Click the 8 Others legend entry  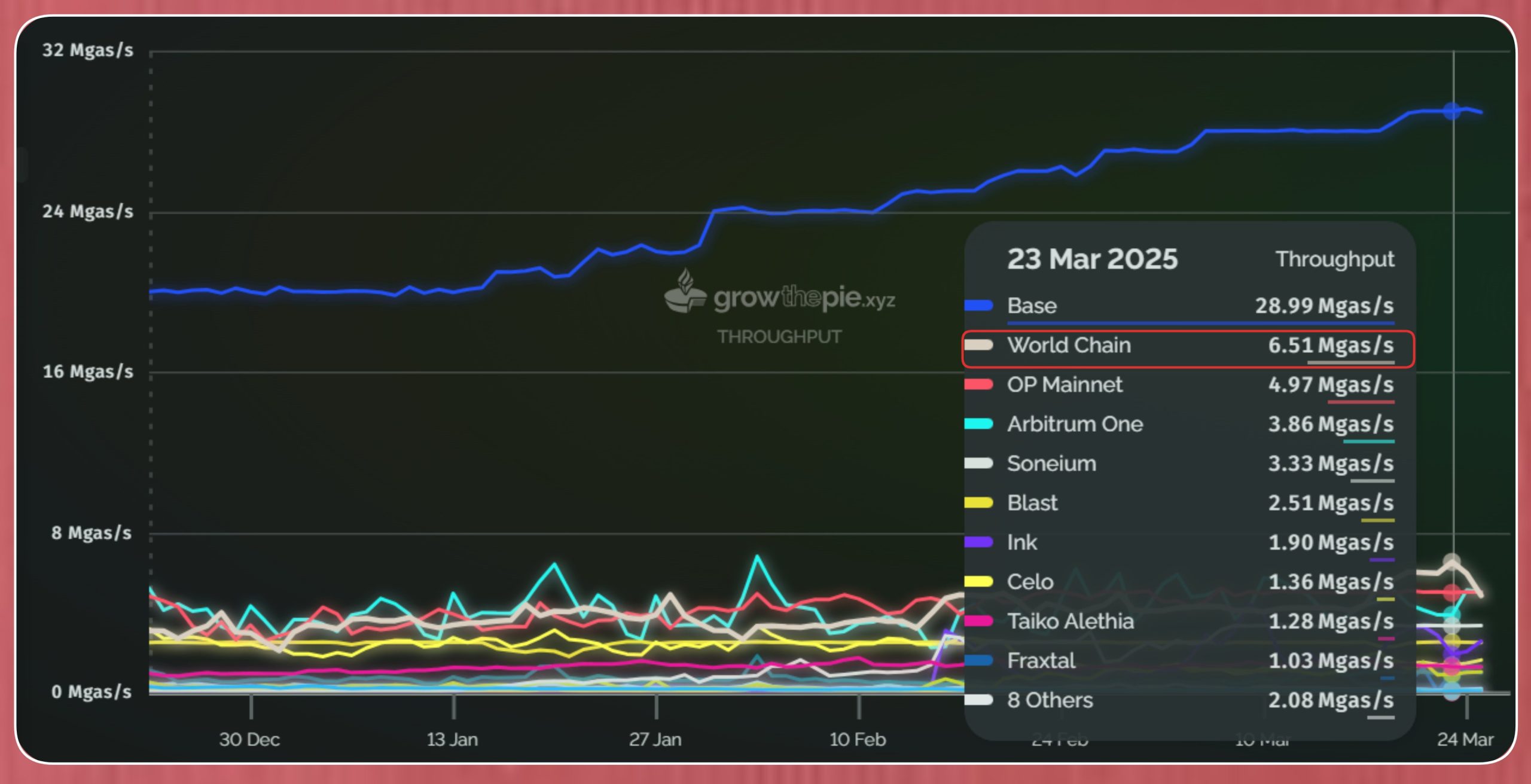click(x=1050, y=700)
